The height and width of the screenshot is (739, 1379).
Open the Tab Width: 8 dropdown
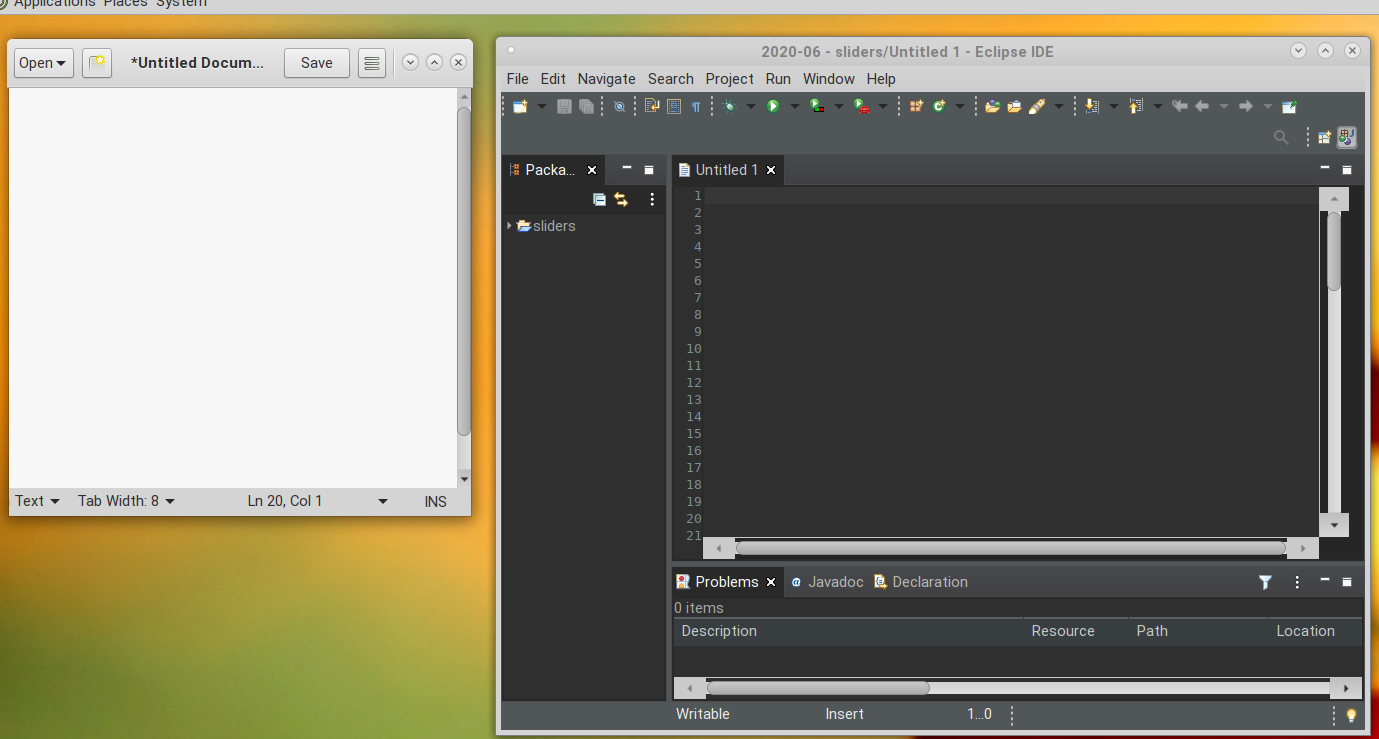coord(126,501)
